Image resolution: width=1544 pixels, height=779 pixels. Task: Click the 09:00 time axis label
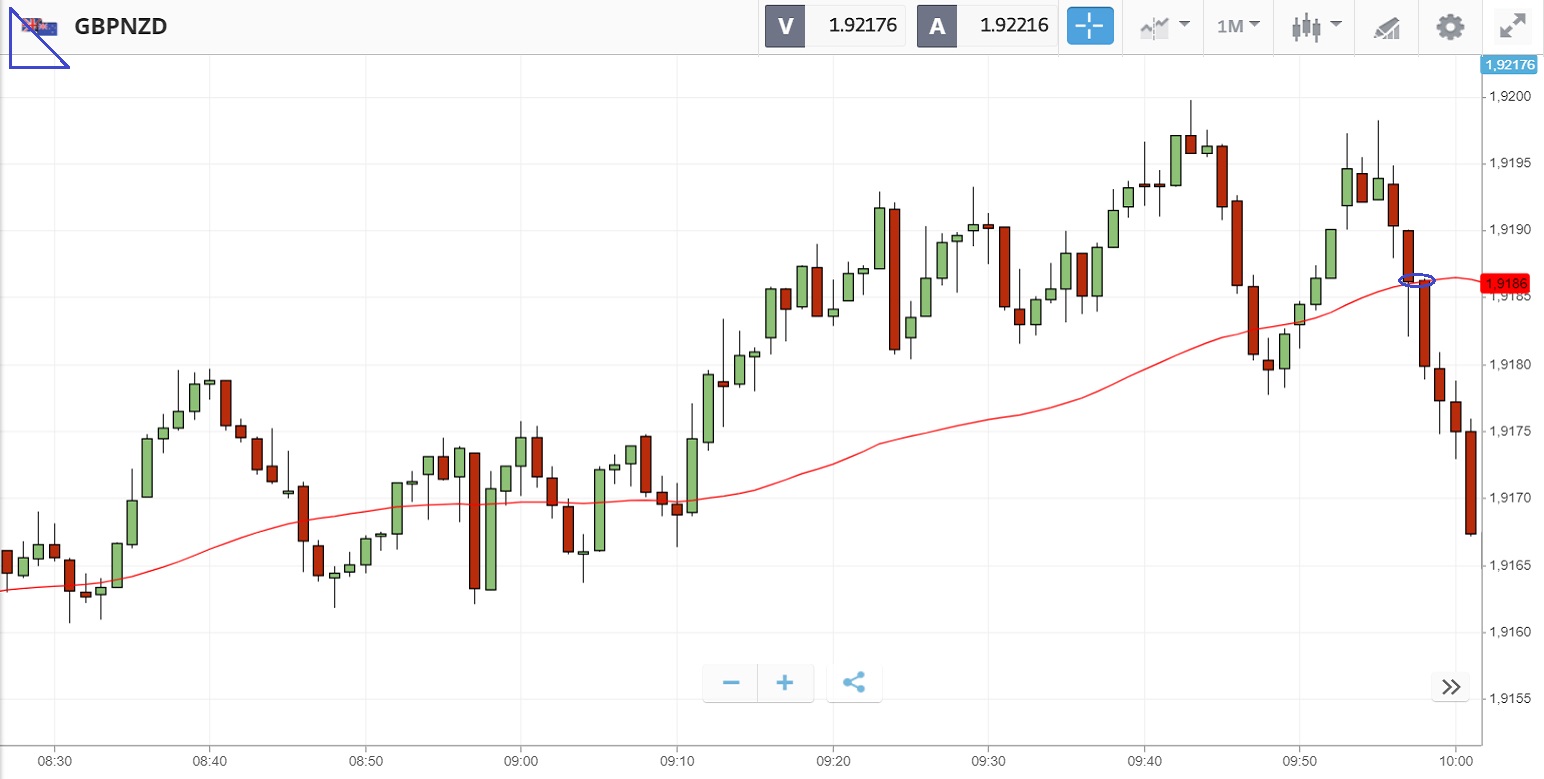coord(520,759)
